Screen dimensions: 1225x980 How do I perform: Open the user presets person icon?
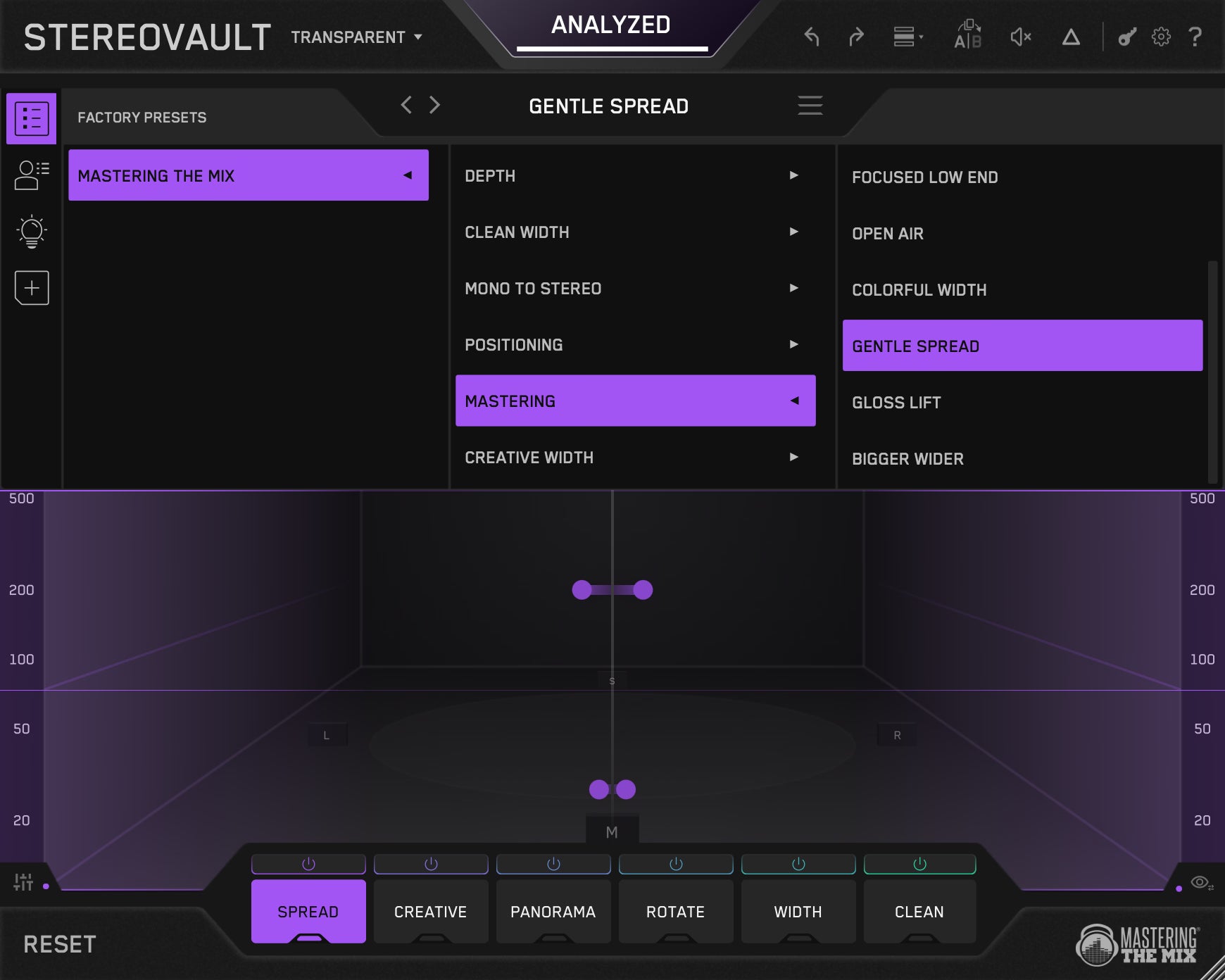[32, 175]
